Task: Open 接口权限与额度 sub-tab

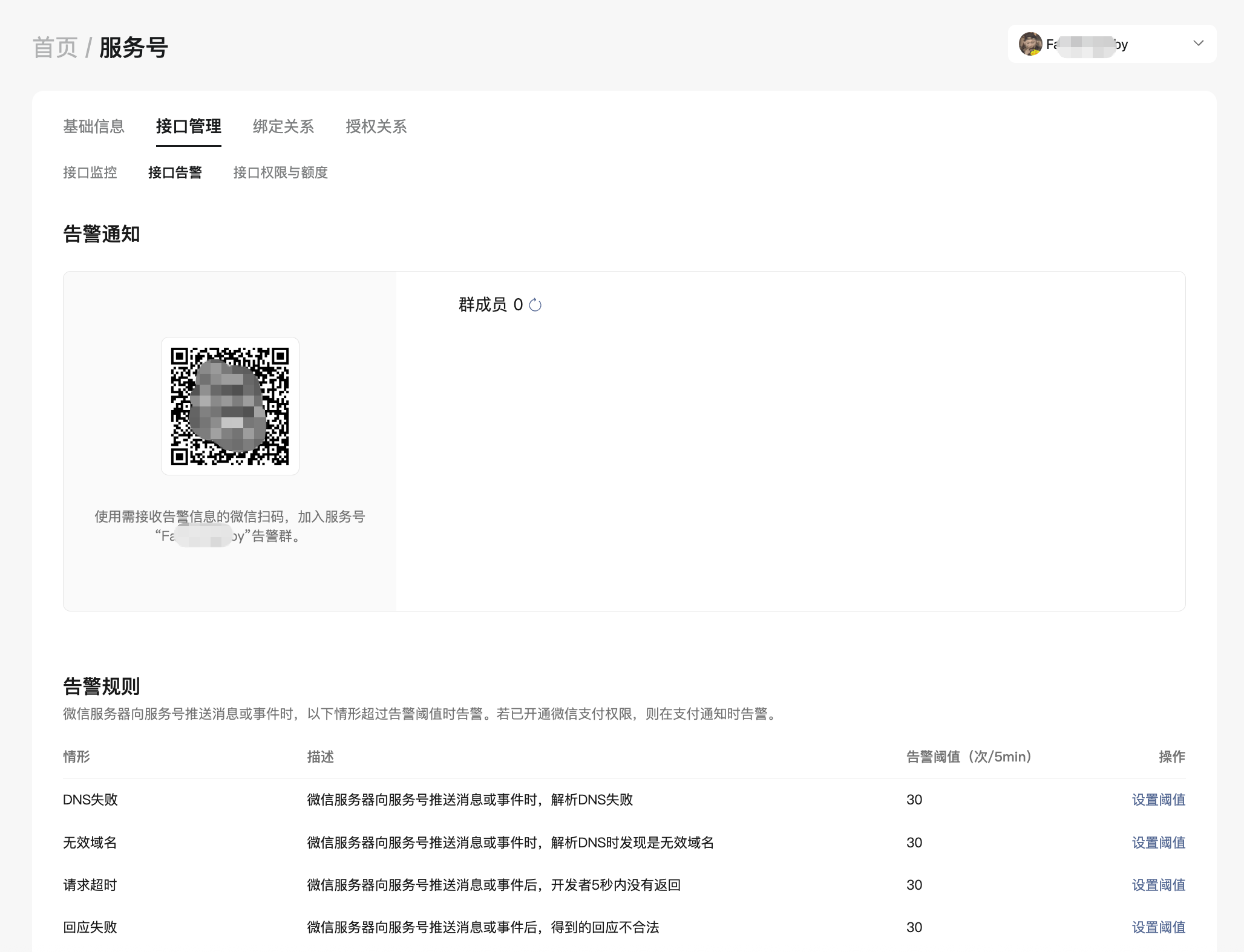Action: coord(280,173)
